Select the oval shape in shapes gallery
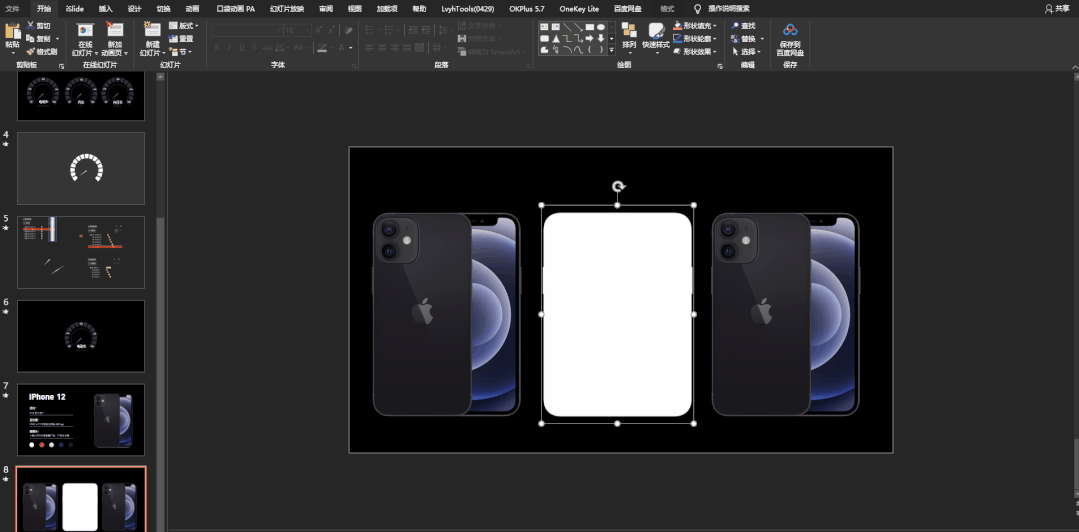This screenshot has width=1079, height=532. tap(601, 26)
